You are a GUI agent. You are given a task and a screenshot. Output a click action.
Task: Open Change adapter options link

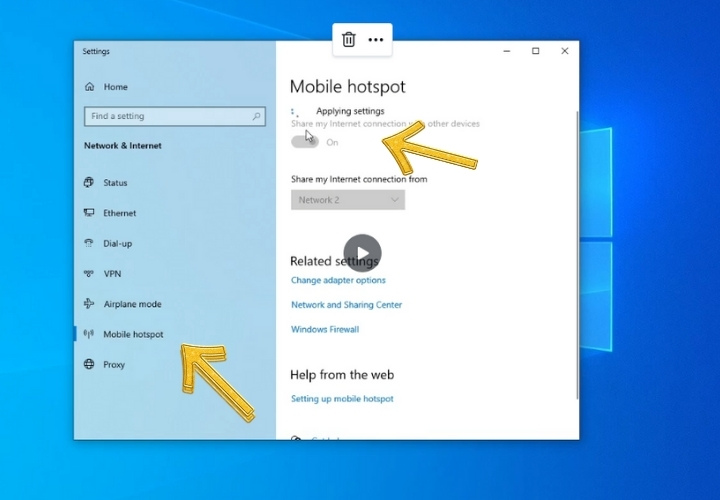coord(338,280)
